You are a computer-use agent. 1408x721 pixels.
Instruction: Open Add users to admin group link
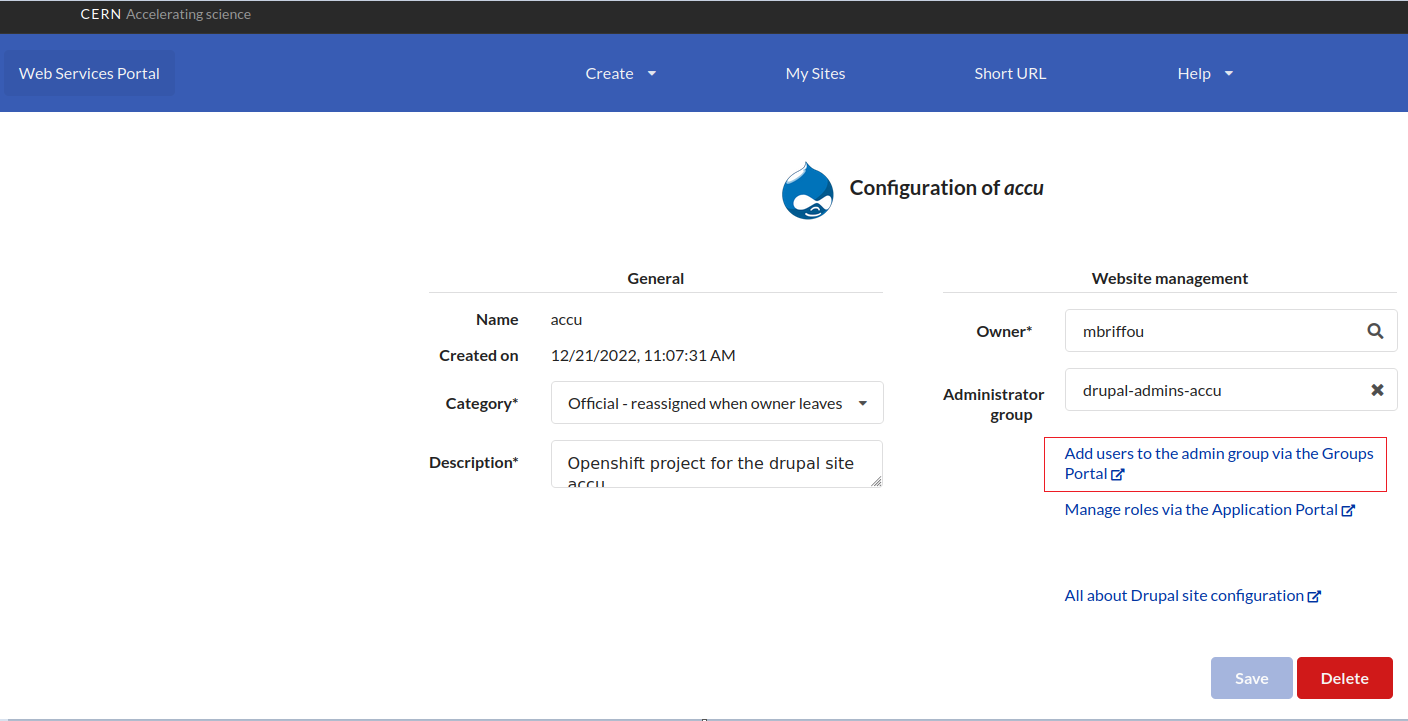tap(1219, 463)
